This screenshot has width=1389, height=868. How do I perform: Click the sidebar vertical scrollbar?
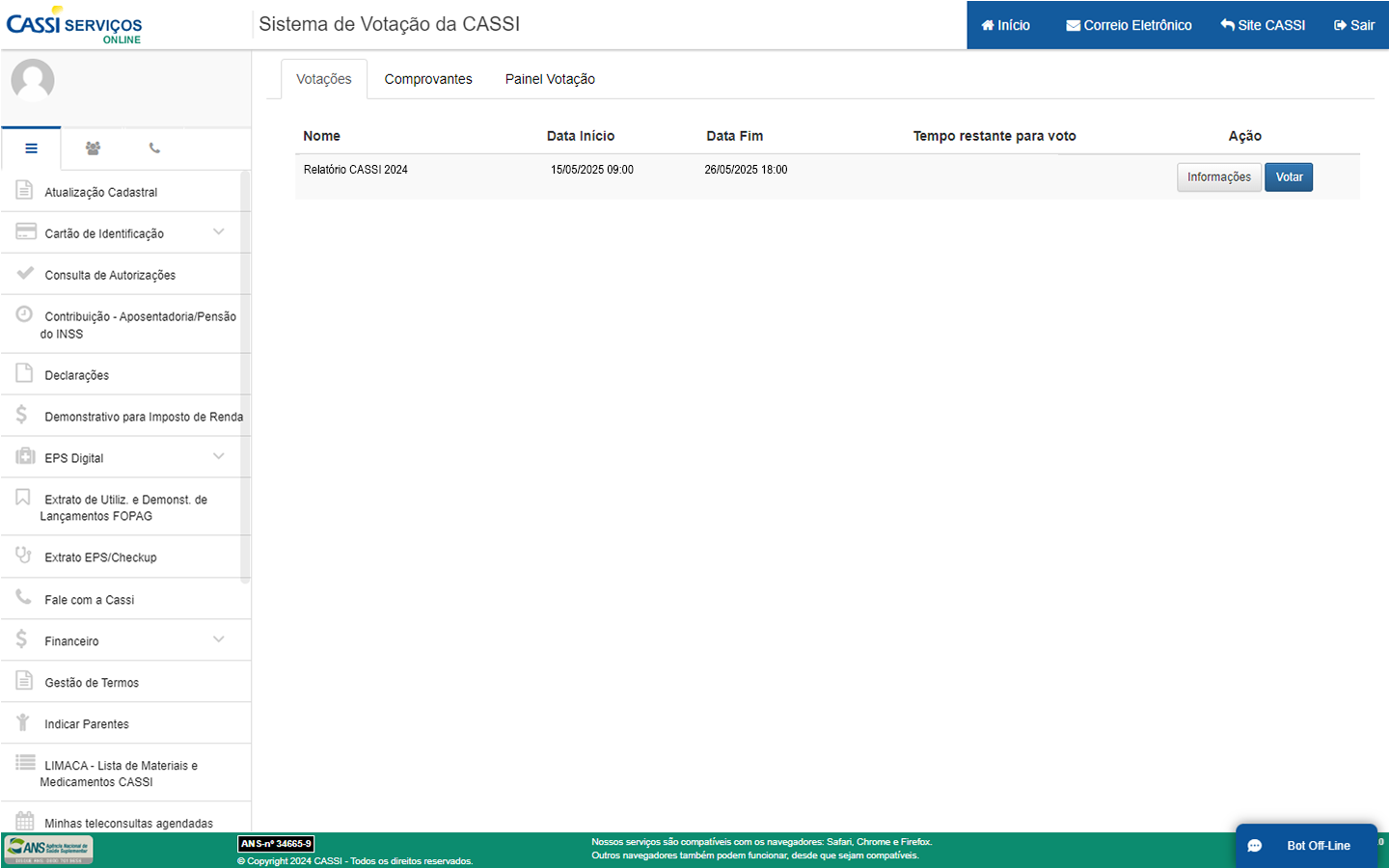click(x=245, y=376)
